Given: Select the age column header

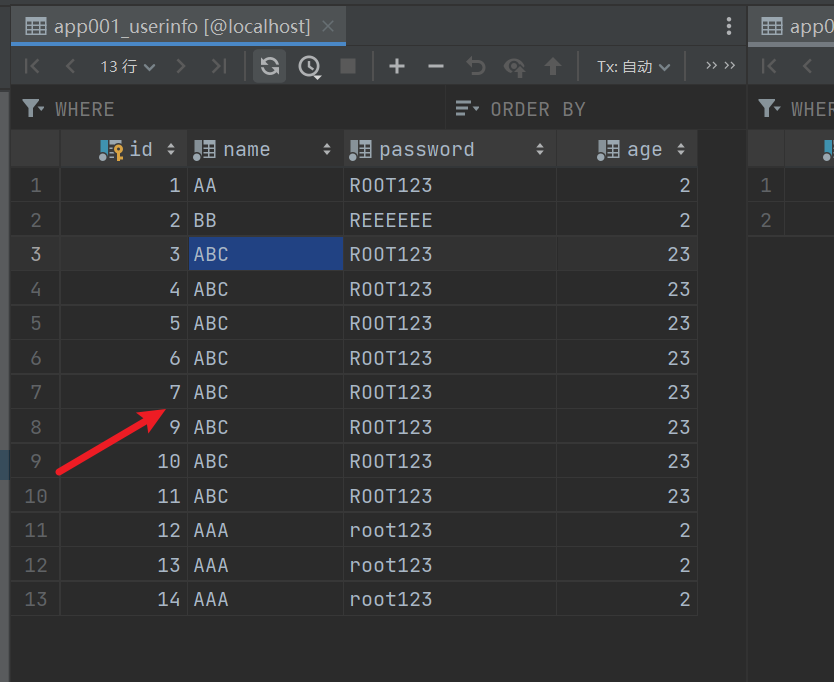Looking at the screenshot, I should tap(627, 149).
